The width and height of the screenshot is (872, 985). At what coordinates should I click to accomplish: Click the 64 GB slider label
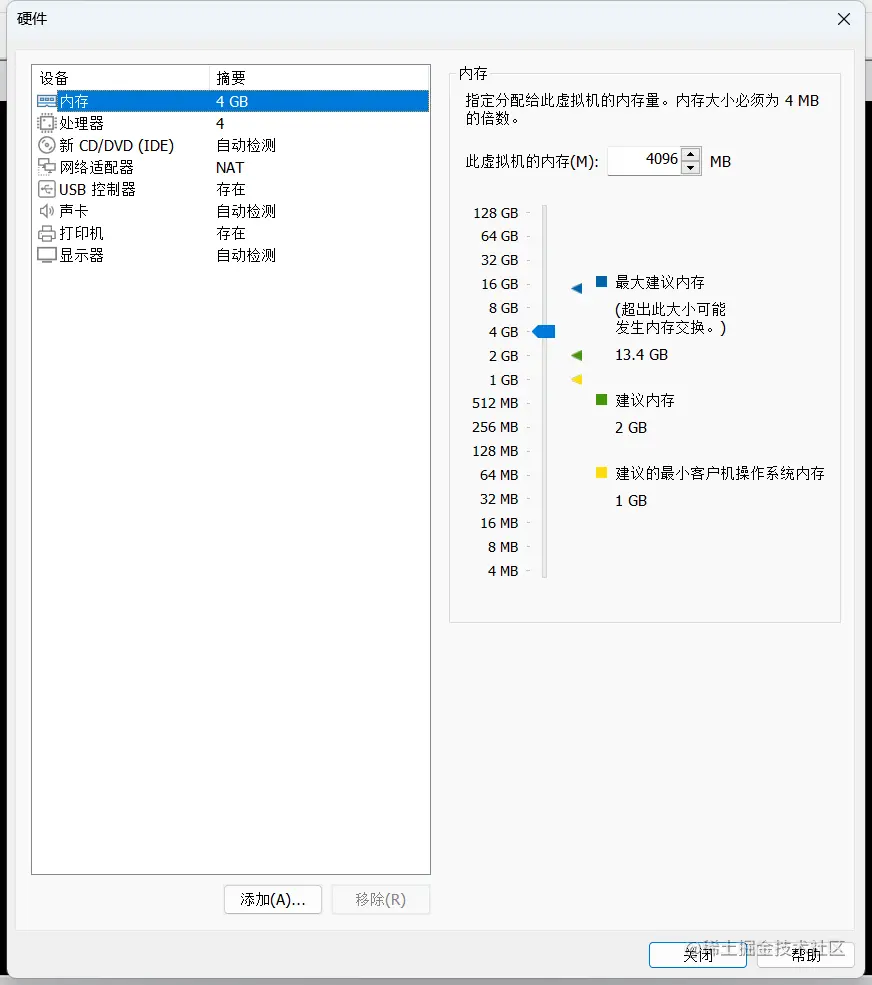point(499,236)
